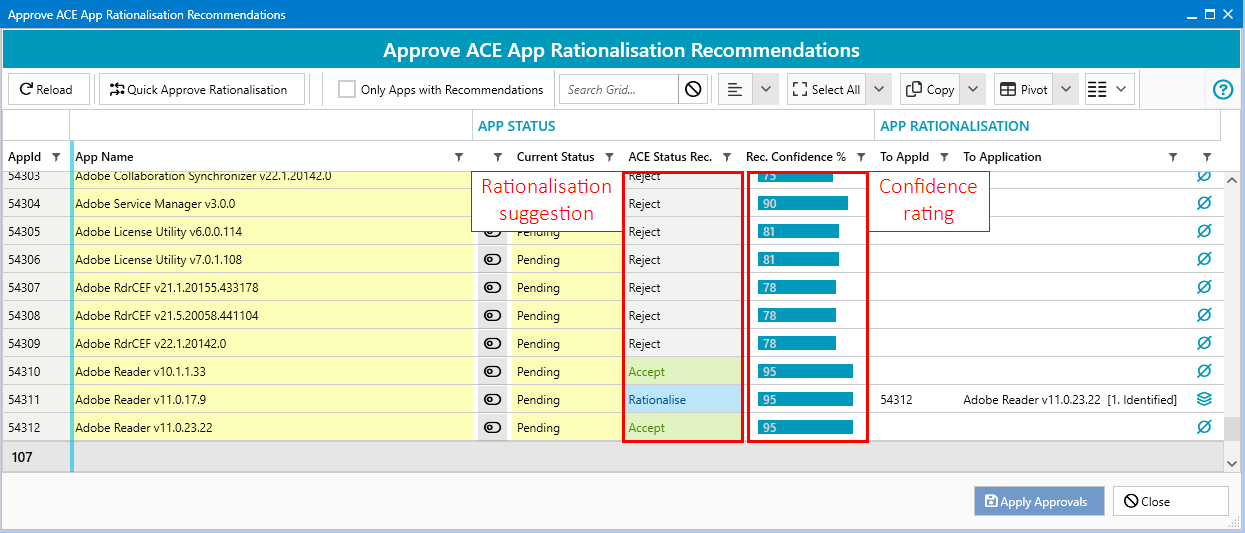The width and height of the screenshot is (1245, 533).
Task: Expand the Copy dropdown arrow
Action: [973, 89]
